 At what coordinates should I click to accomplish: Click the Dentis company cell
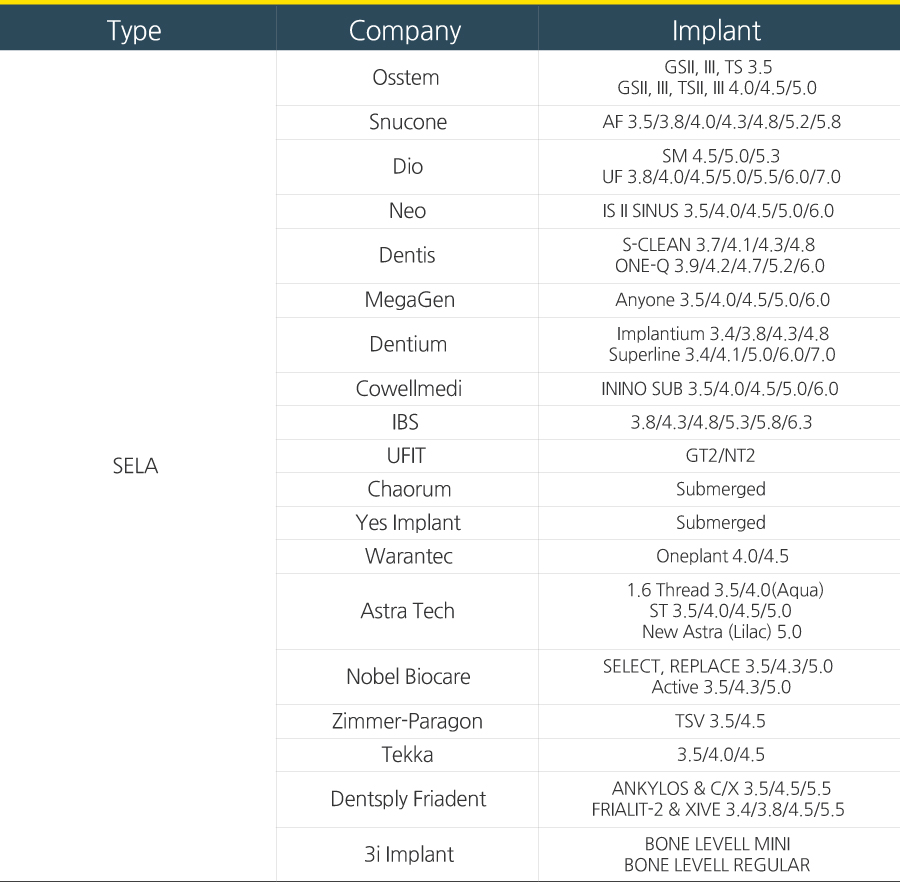coord(407,255)
